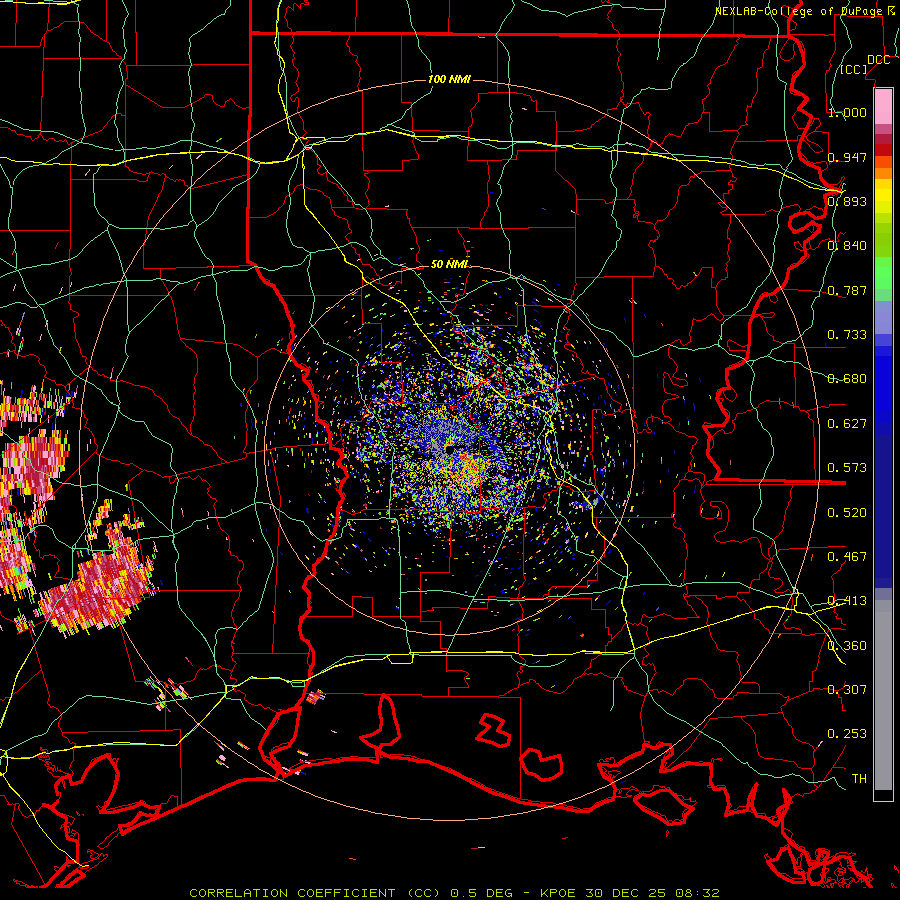Image resolution: width=900 pixels, height=900 pixels.
Task: Click the TH threshold label
Action: [x=859, y=779]
